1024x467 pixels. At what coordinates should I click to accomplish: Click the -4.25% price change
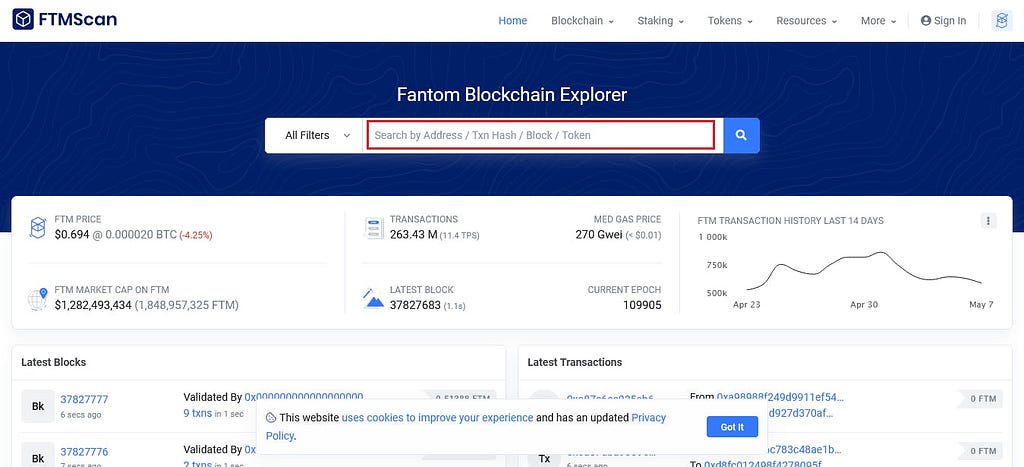point(195,235)
